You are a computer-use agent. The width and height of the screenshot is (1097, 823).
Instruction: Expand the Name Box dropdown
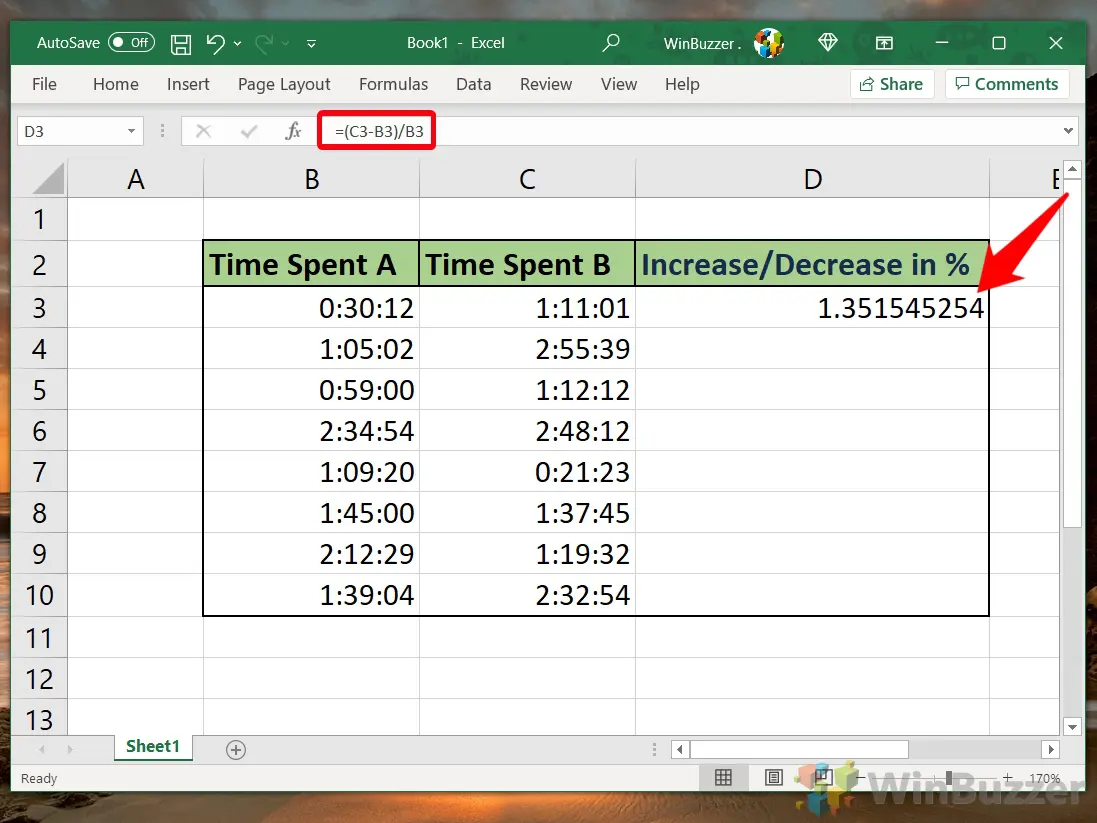(x=129, y=131)
